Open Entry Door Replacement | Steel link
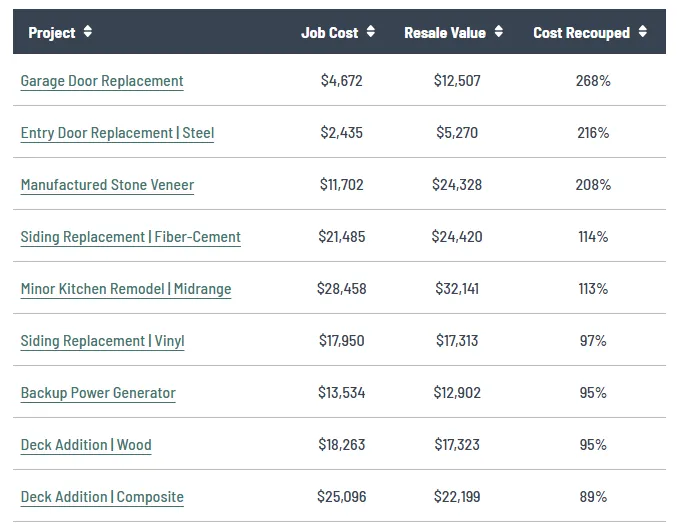Image resolution: width=677 pixels, height=527 pixels. pos(117,133)
